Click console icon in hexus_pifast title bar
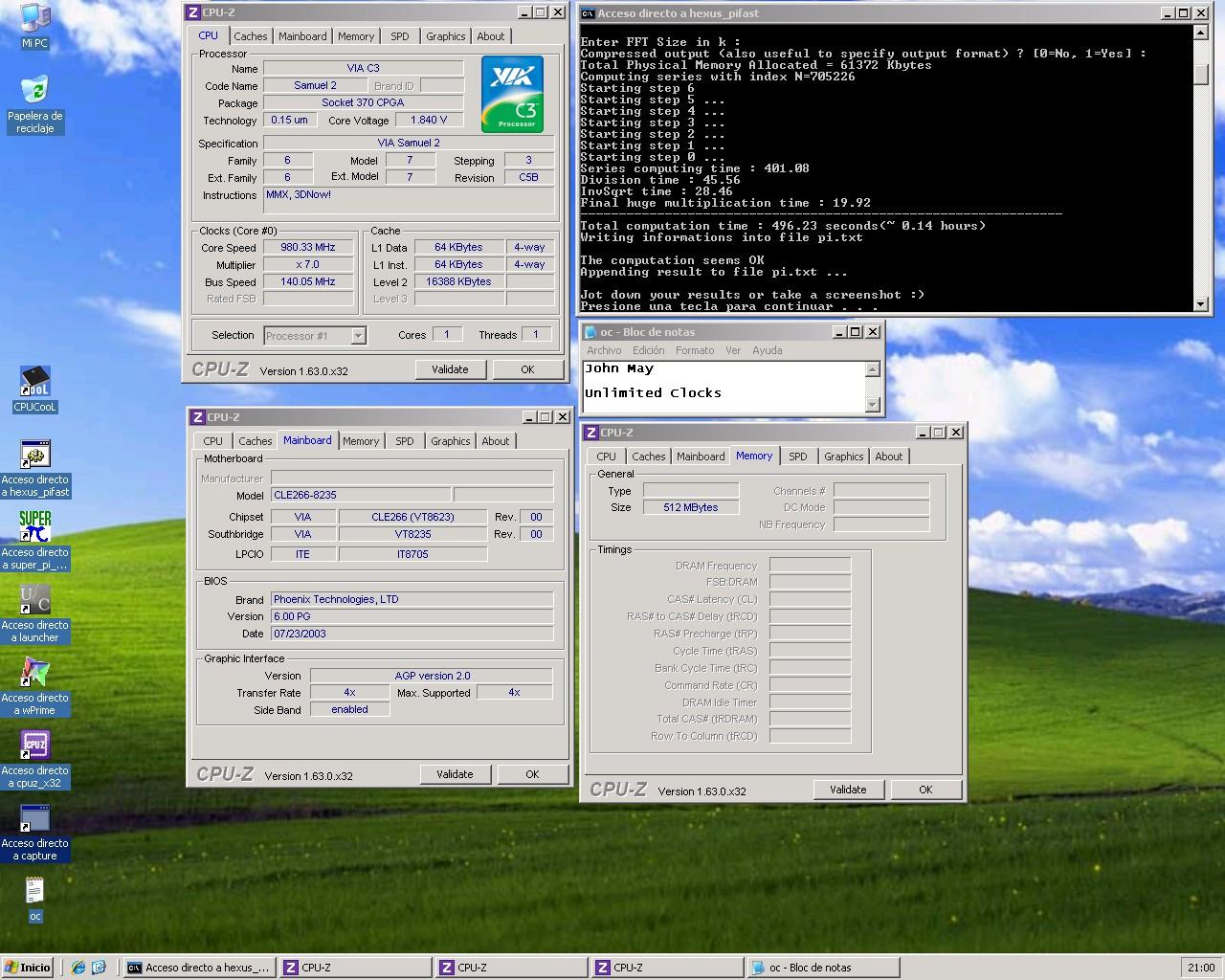The image size is (1225, 980). pos(589,13)
